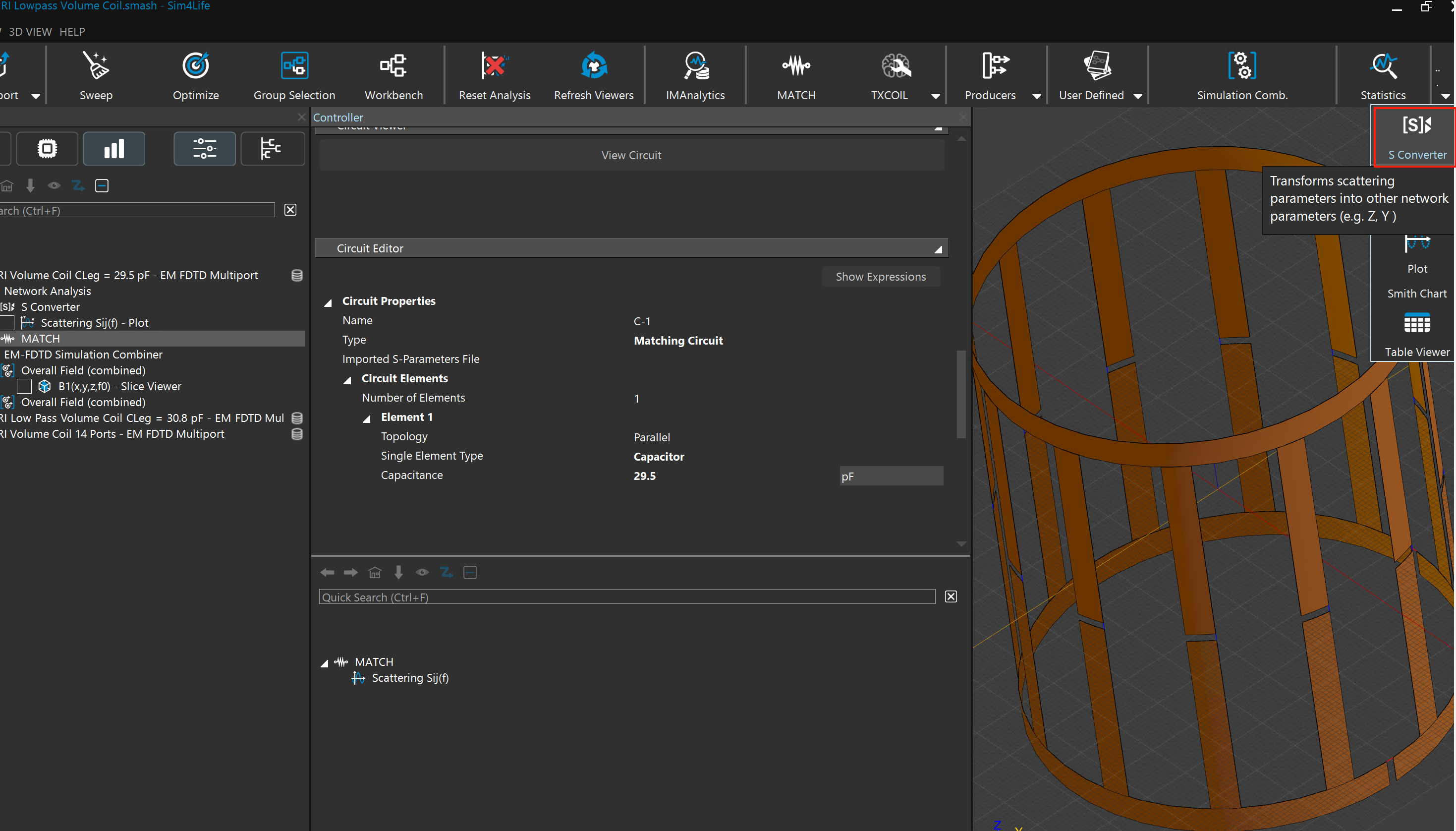Open the 3D VIEW menu
Image resolution: width=1456 pixels, height=831 pixels.
30,31
